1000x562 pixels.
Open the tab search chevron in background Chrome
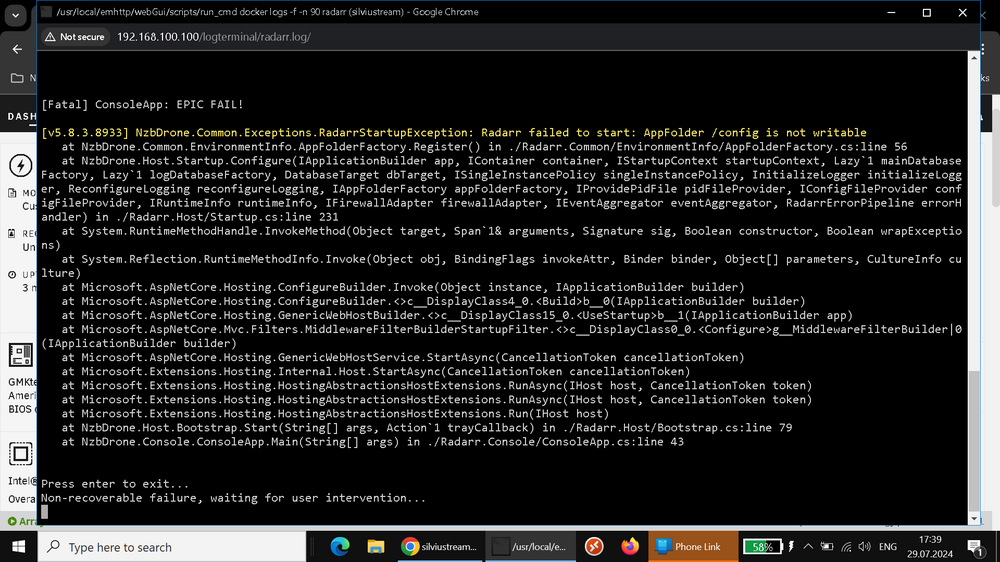point(15,15)
